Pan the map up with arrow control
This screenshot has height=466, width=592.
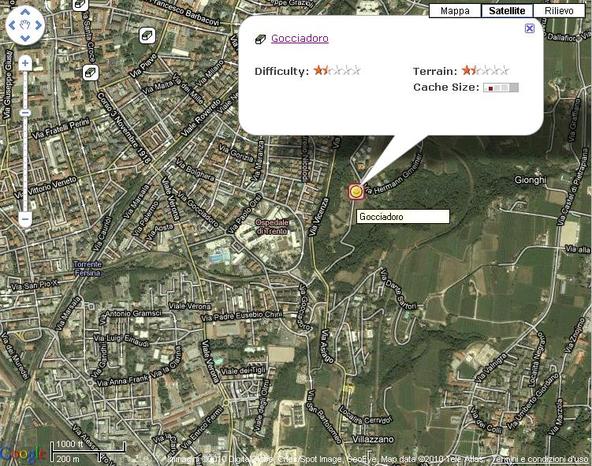[25, 12]
